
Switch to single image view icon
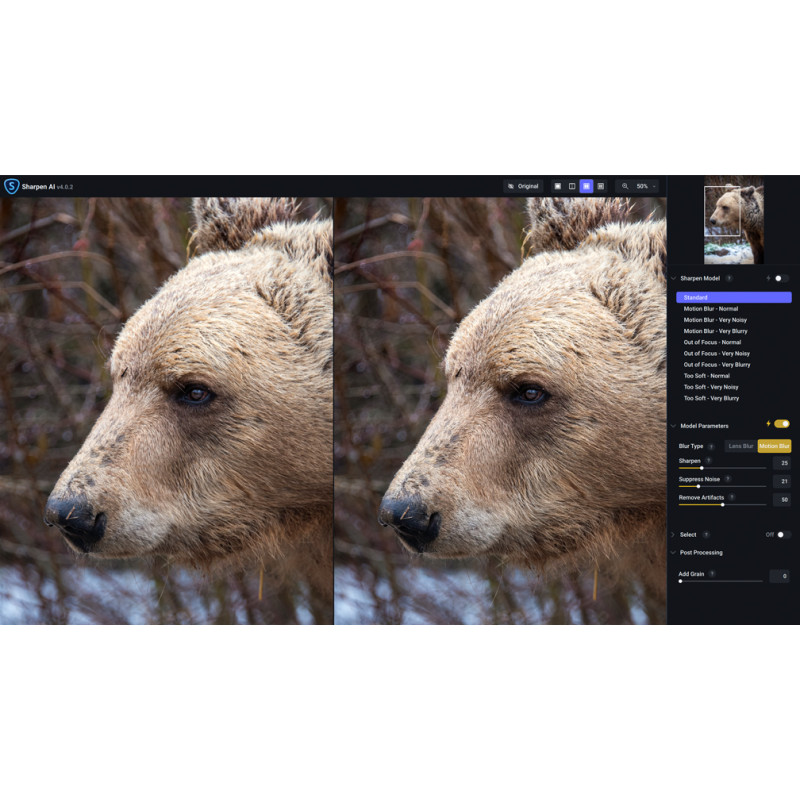tap(558, 186)
